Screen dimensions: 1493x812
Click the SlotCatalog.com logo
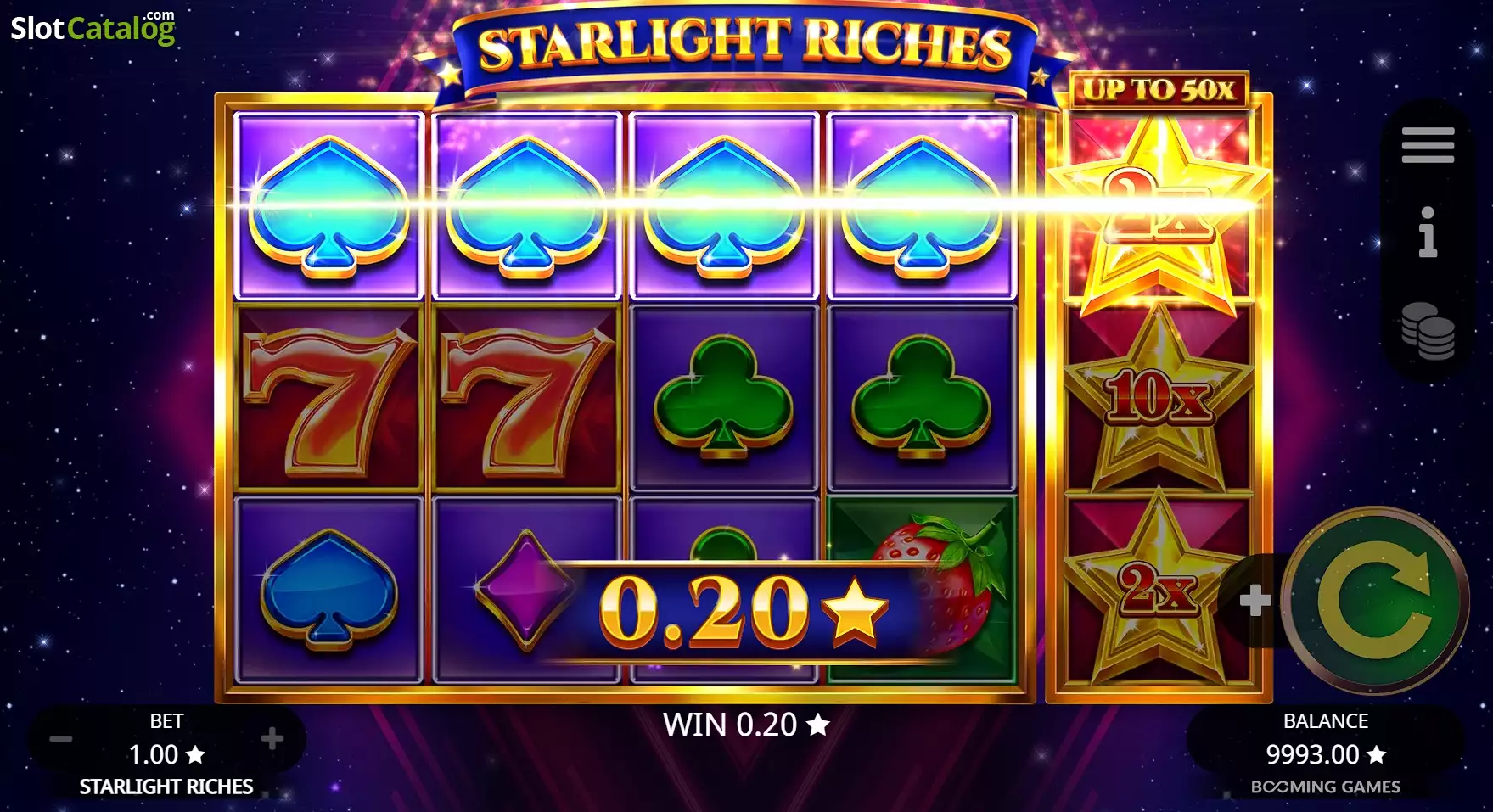93,28
